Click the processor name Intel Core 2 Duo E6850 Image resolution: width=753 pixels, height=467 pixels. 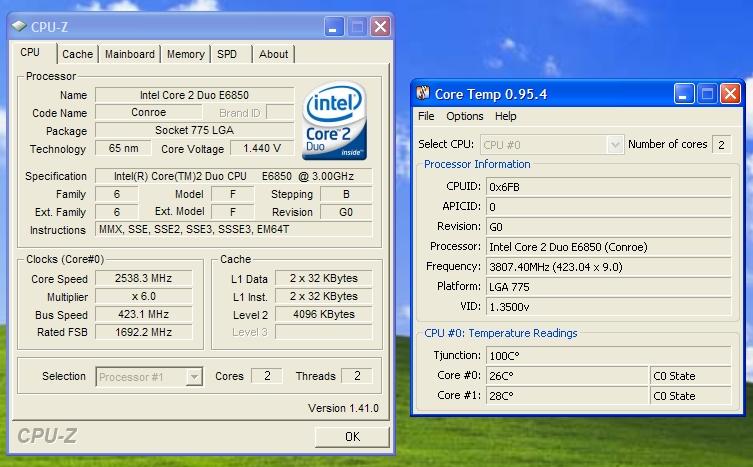click(x=194, y=95)
